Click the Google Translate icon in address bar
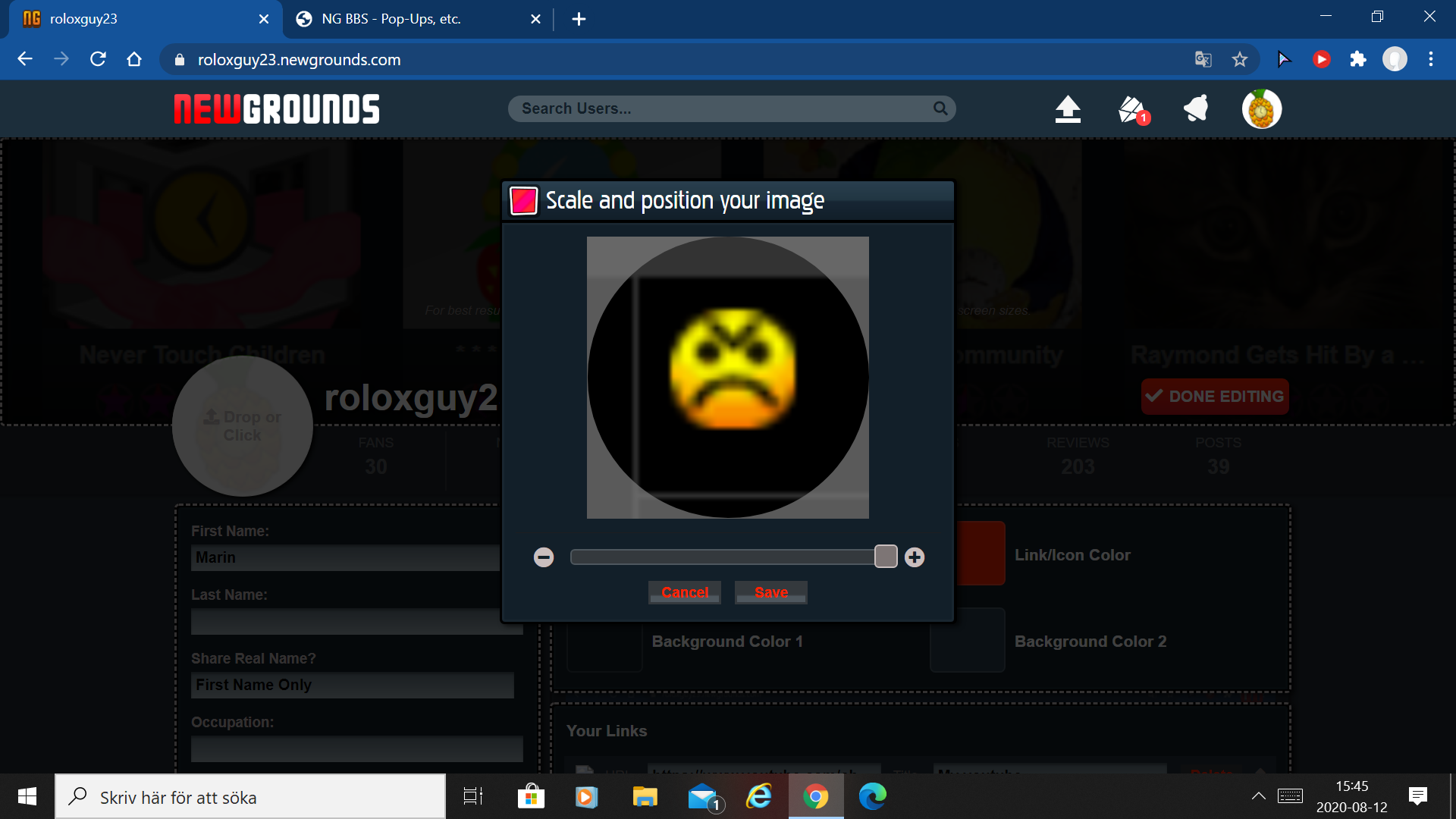Viewport: 1456px width, 819px height. 1203,59
